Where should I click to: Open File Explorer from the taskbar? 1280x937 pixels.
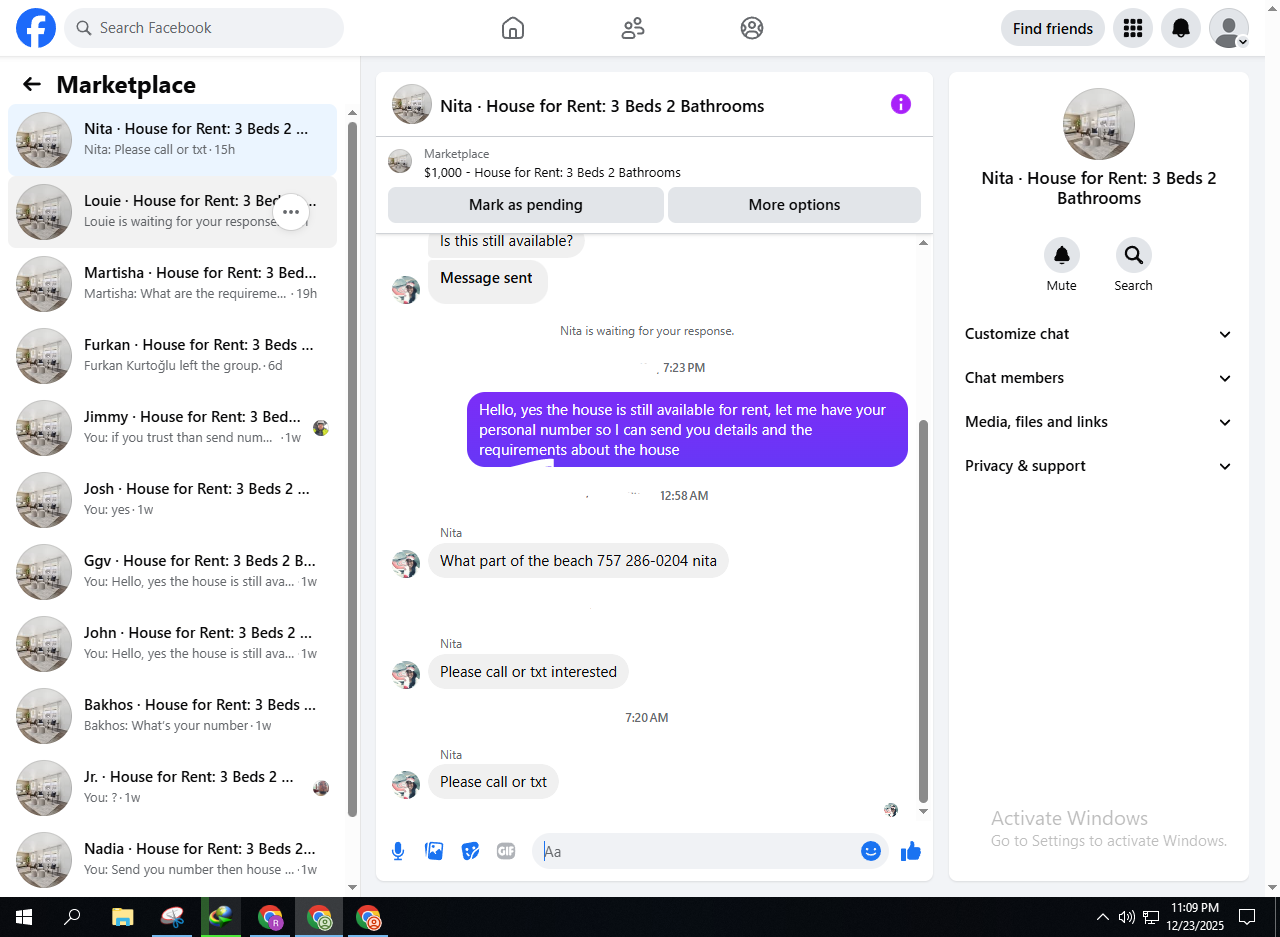tap(122, 917)
